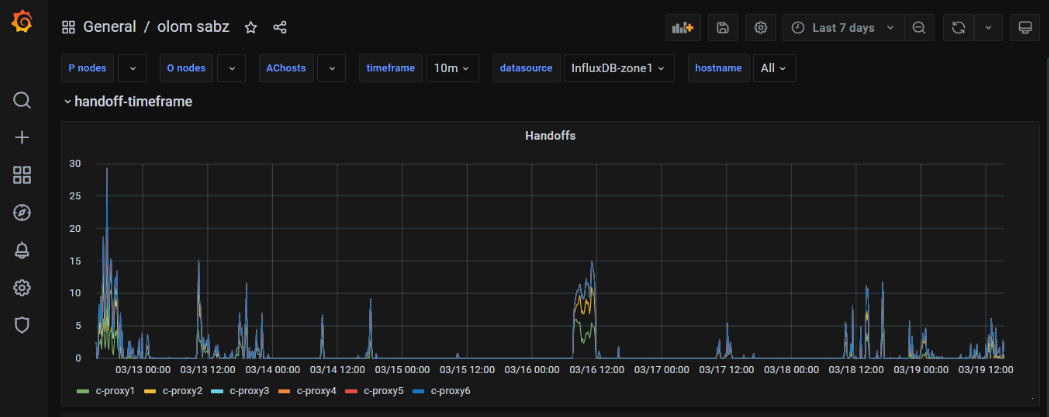This screenshot has height=417, width=1049.
Task: Open the Handoffs panel title menu
Action: pos(551,136)
